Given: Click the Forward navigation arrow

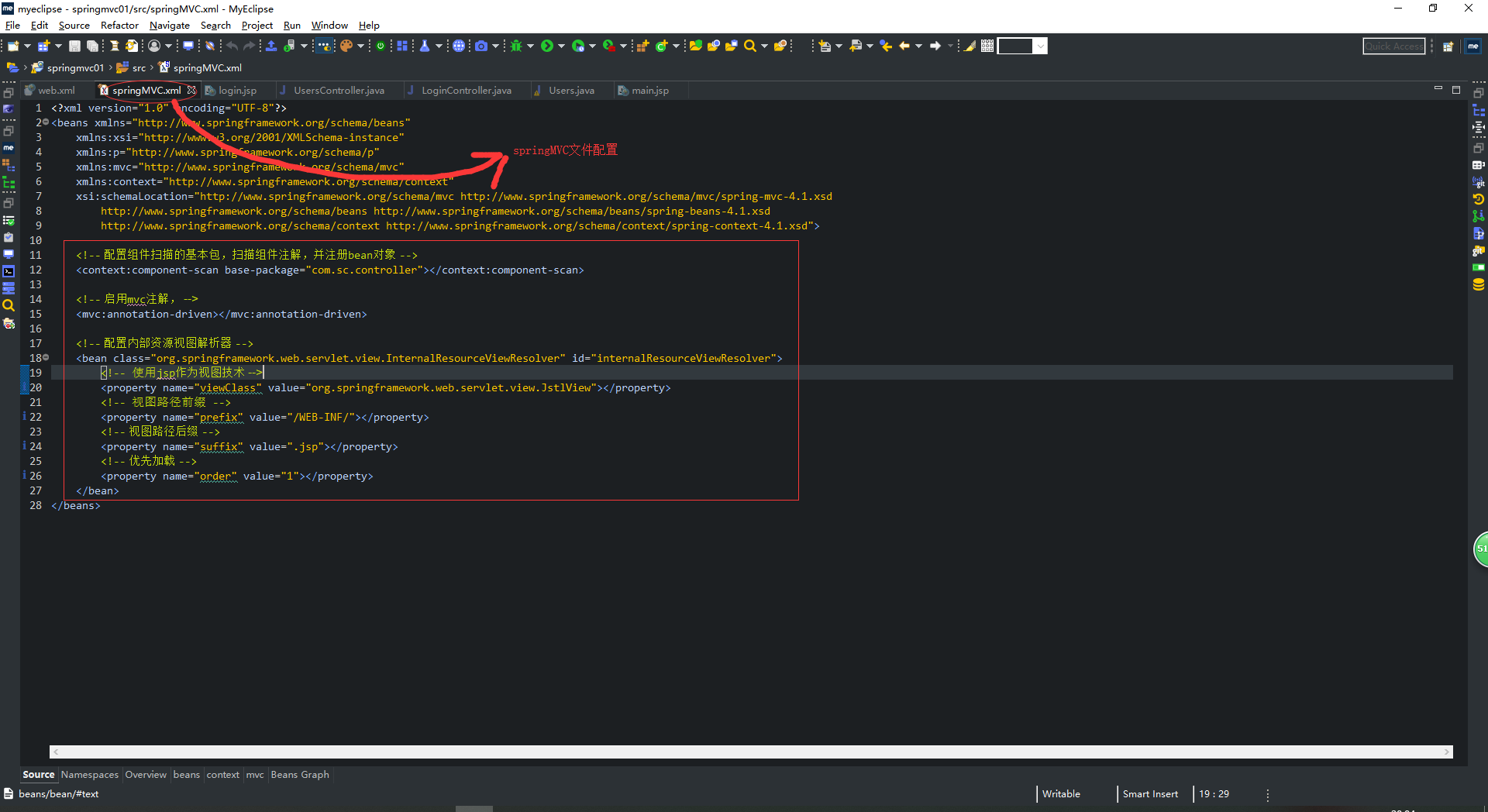Looking at the screenshot, I should pos(935,46).
